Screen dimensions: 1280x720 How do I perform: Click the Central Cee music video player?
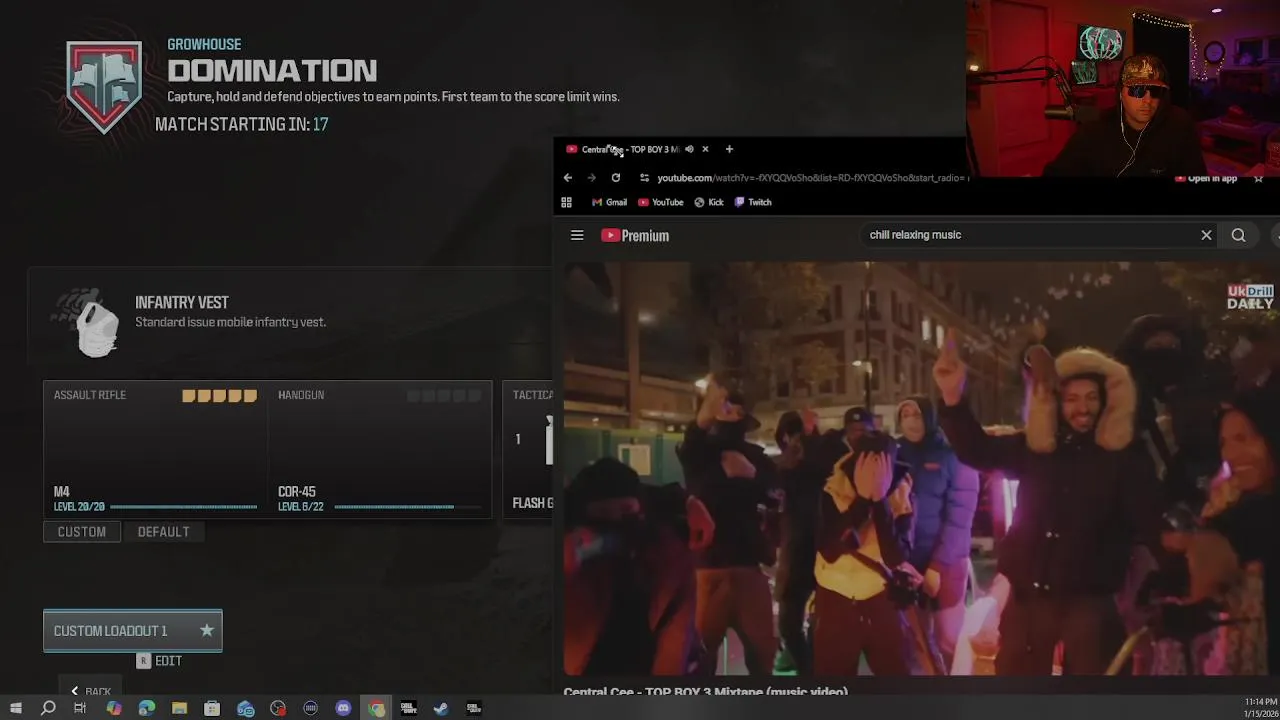click(920, 468)
